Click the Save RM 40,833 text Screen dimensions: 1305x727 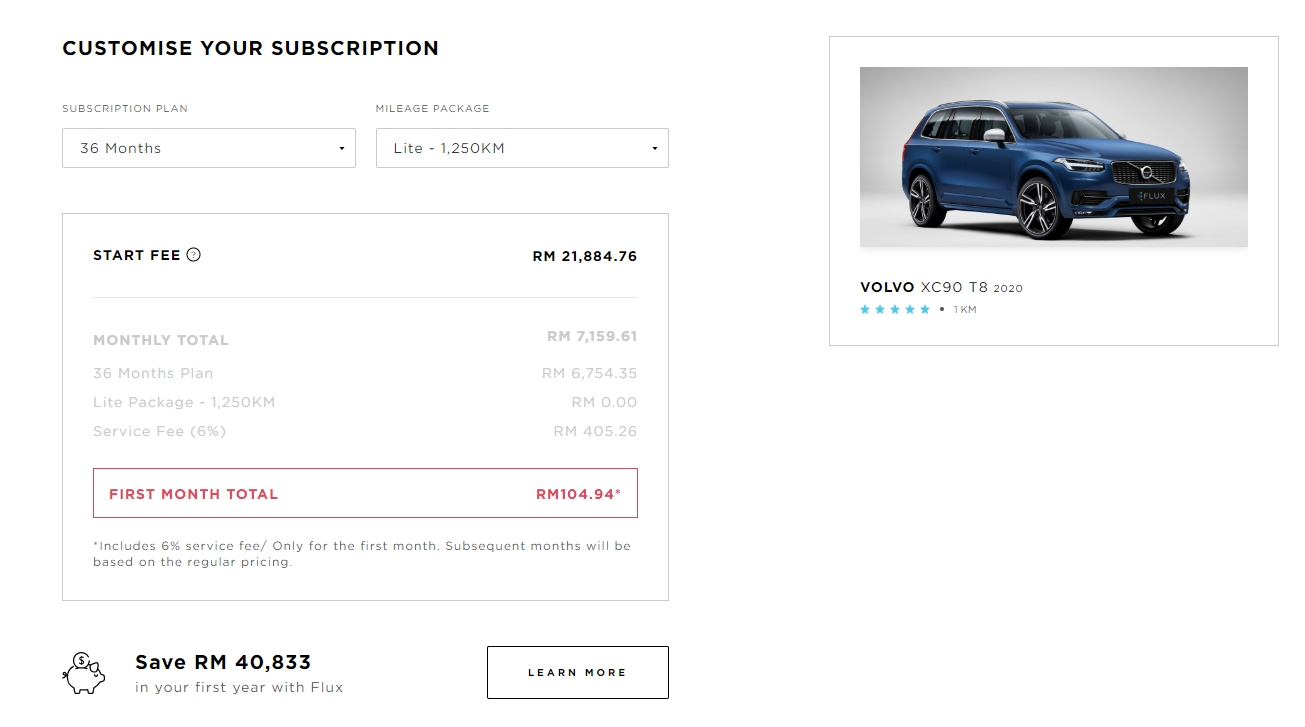223,662
